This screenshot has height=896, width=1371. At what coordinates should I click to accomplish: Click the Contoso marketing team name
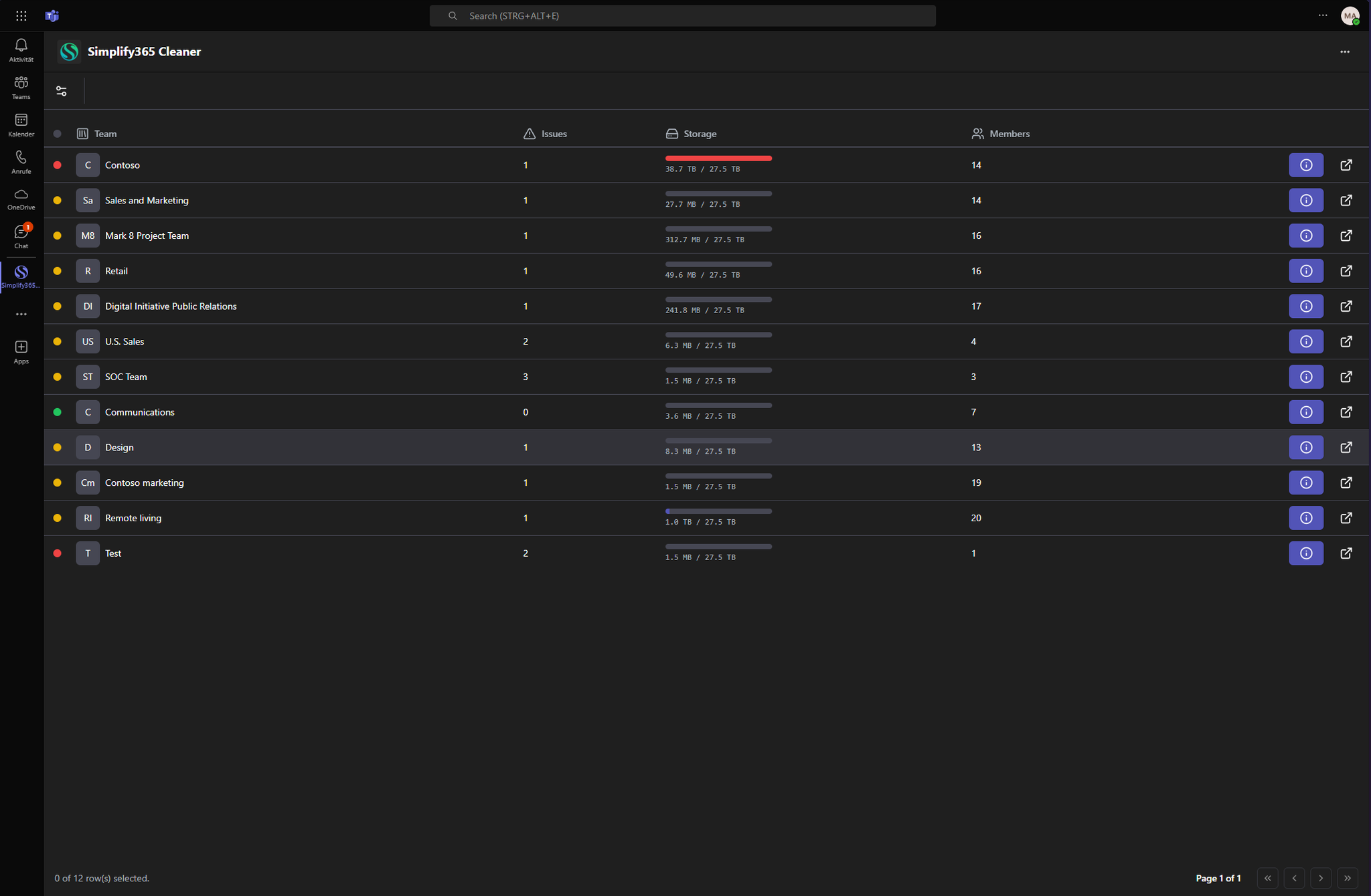pyautogui.click(x=145, y=482)
